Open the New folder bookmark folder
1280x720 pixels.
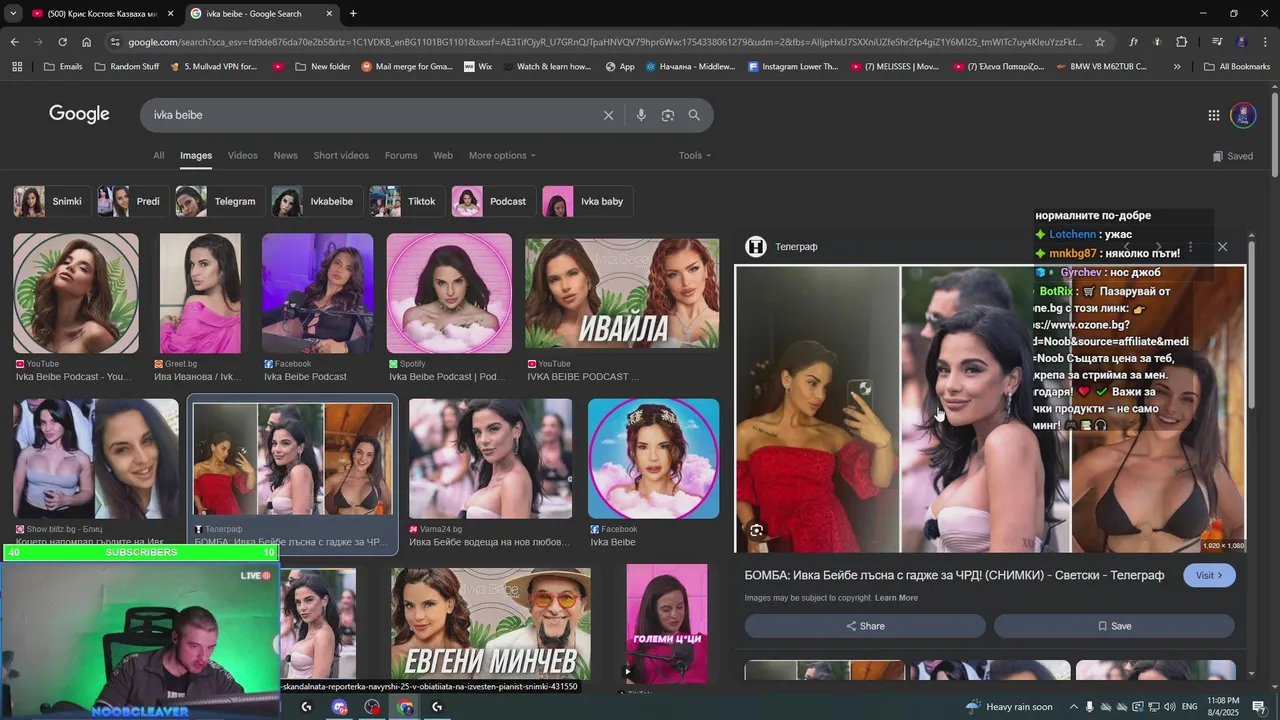coord(323,67)
